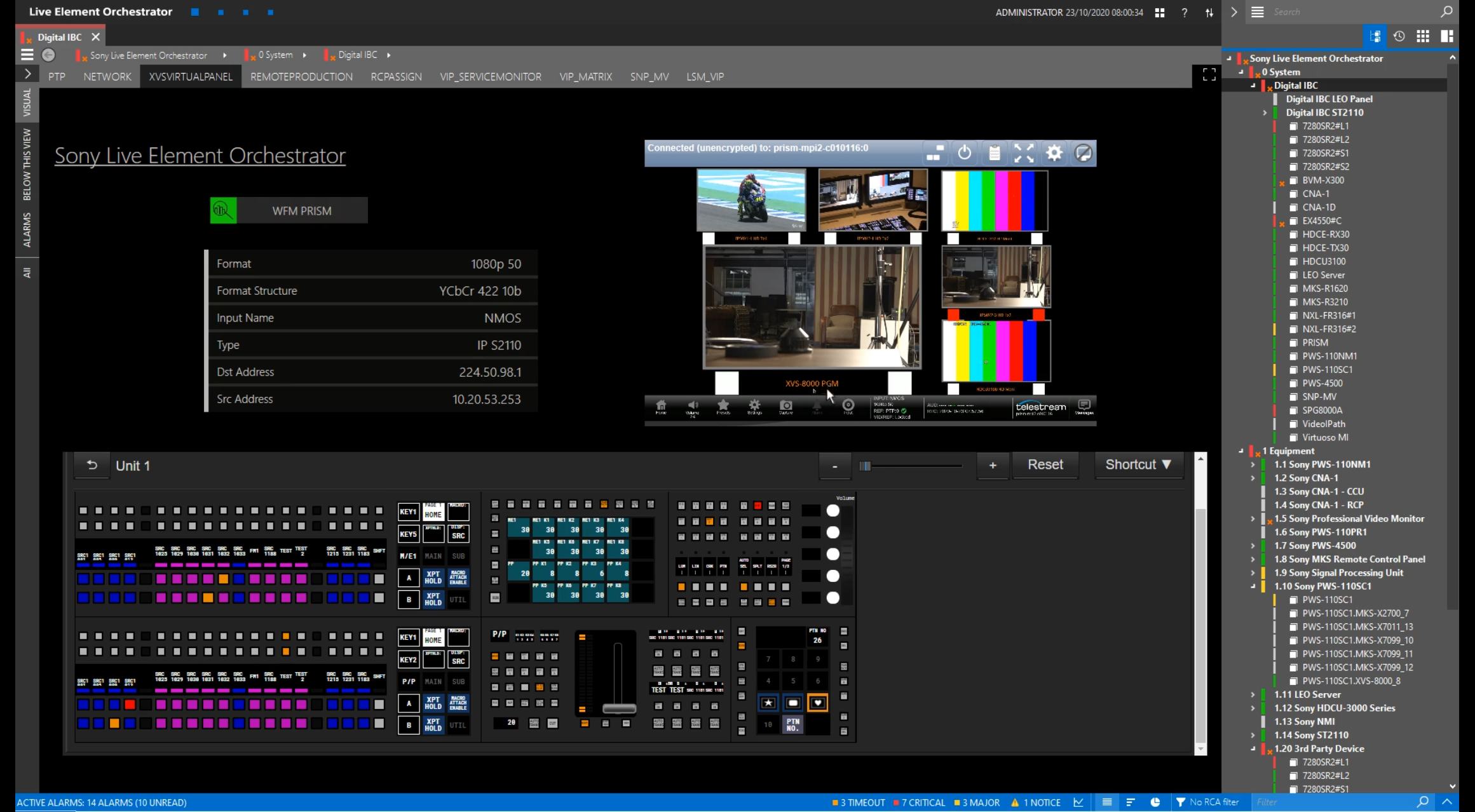
Task: Toggle upper XPT HOLD on bus A
Action: tap(433, 578)
